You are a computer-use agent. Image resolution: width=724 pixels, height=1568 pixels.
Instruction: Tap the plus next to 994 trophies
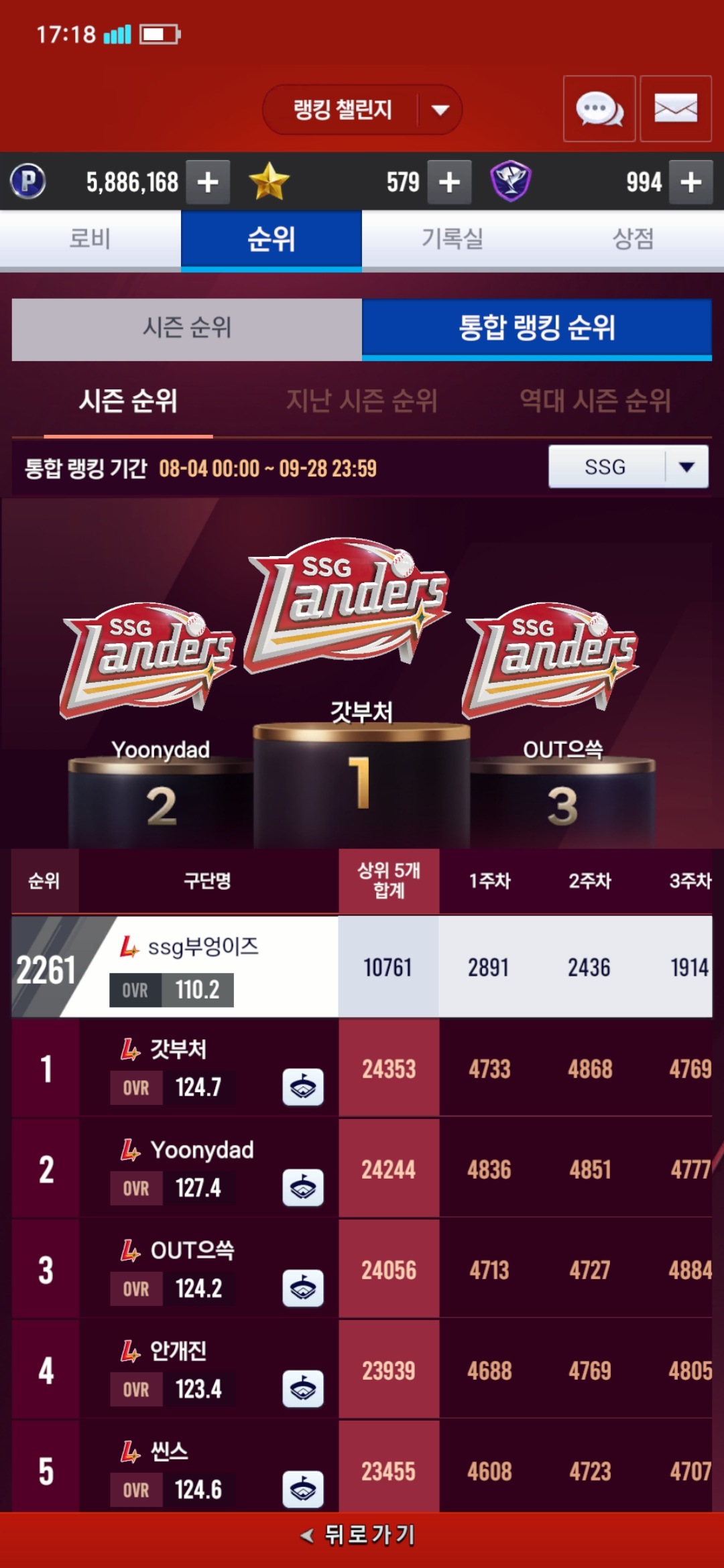pyautogui.click(x=690, y=182)
